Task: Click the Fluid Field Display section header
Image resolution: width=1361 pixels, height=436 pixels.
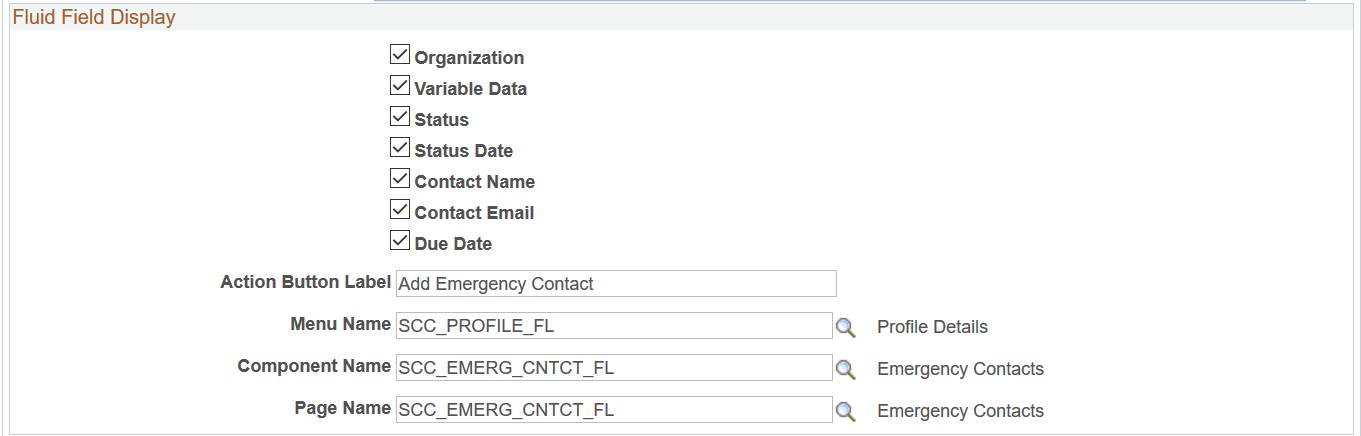Action: pos(94,18)
